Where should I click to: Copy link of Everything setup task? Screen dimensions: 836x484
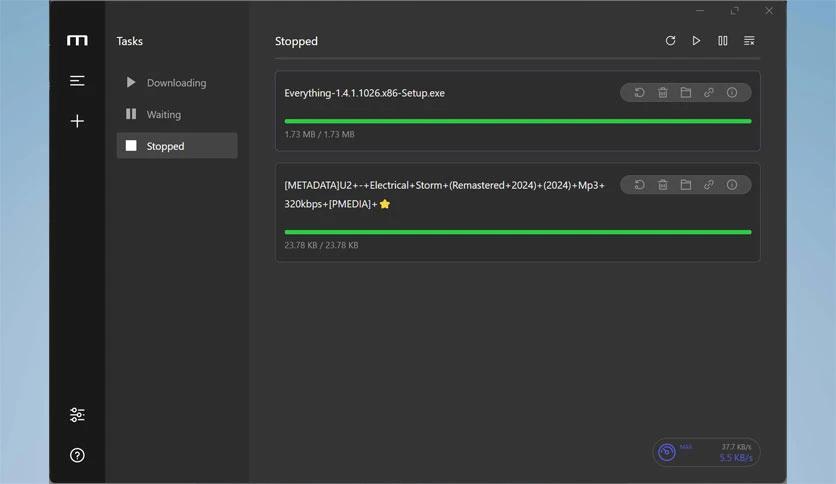[709, 93]
